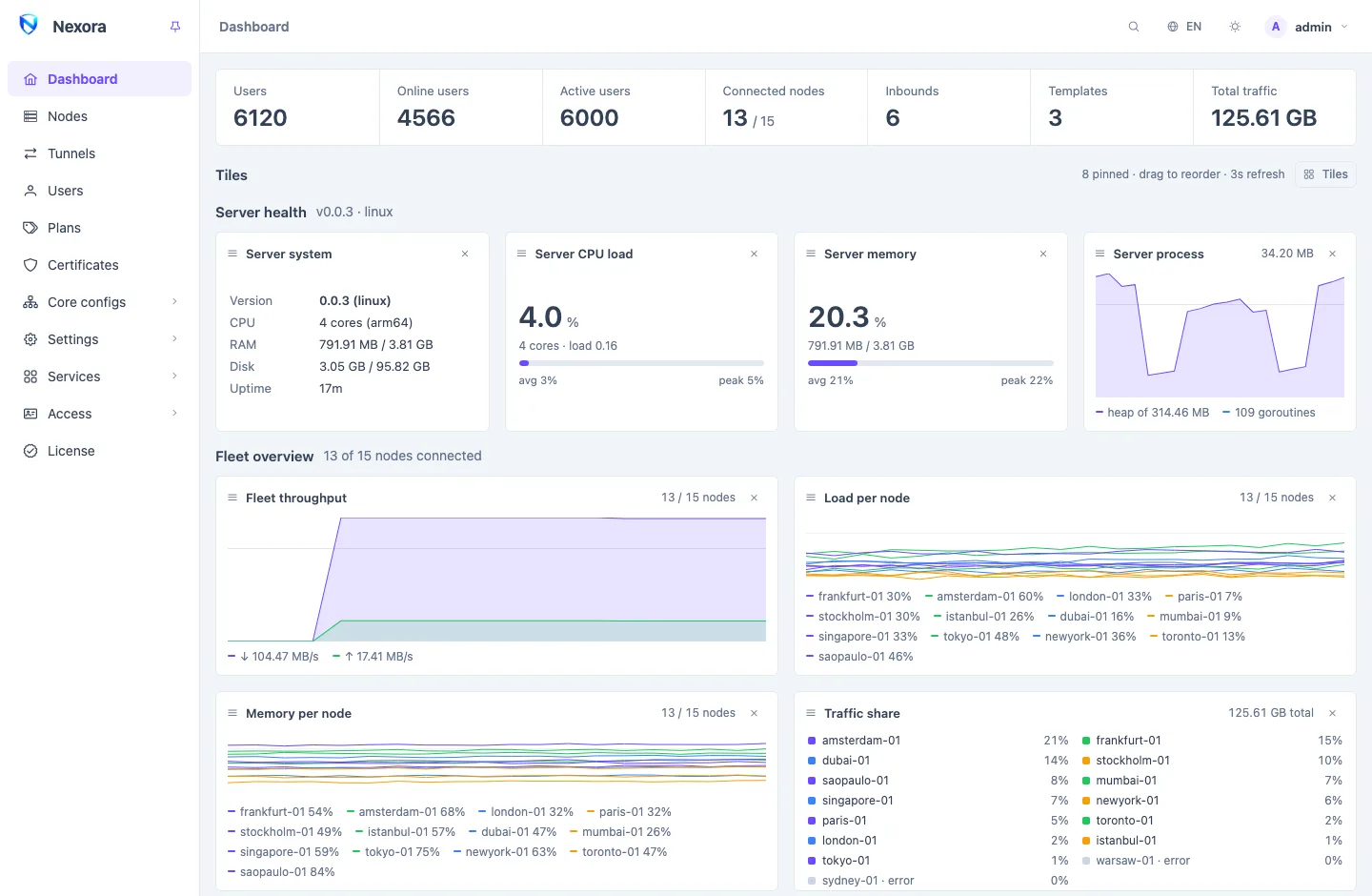This screenshot has height=896, width=1372.
Task: Grab the Fleet throughput tile drag handle
Action: pos(232,498)
